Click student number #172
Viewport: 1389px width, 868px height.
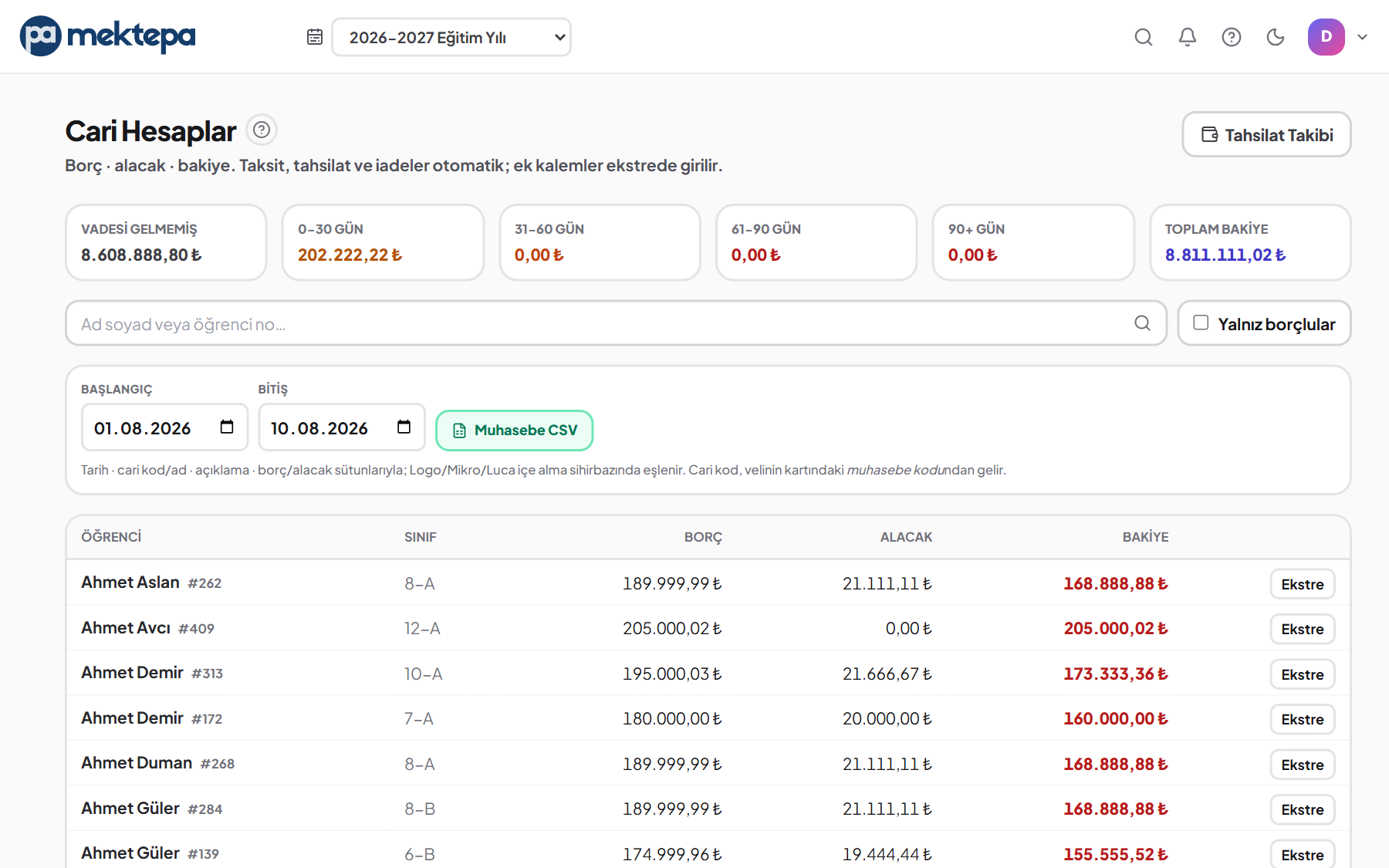[207, 719]
